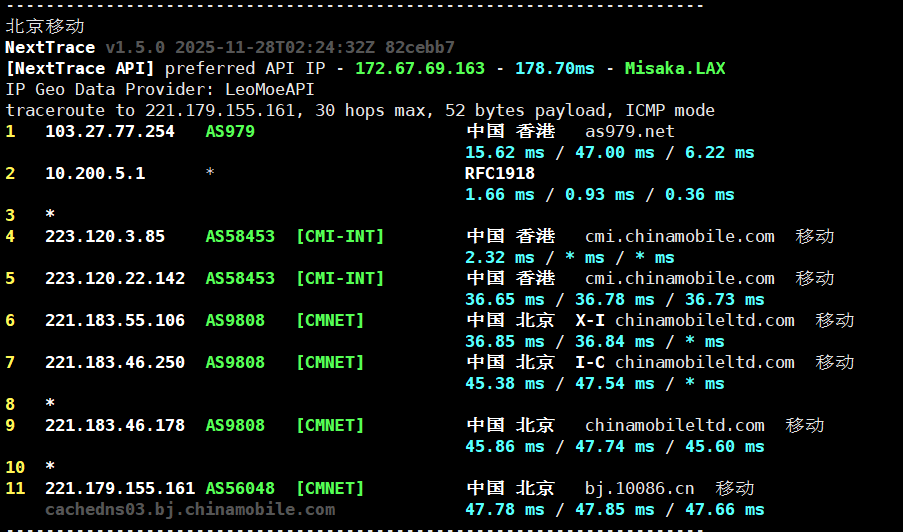Select the AS979 label on hop 1
903x532 pixels.
230,131
